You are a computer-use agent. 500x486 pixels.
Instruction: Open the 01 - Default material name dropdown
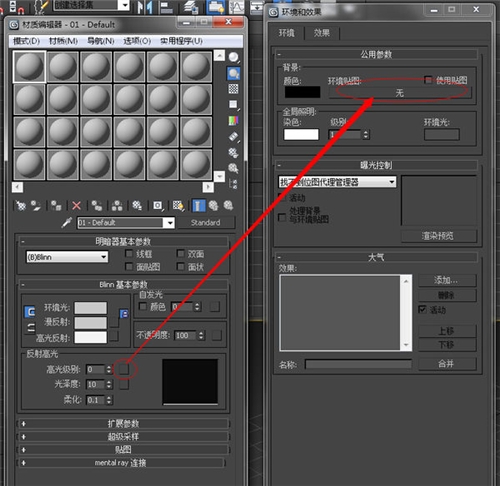point(170,222)
